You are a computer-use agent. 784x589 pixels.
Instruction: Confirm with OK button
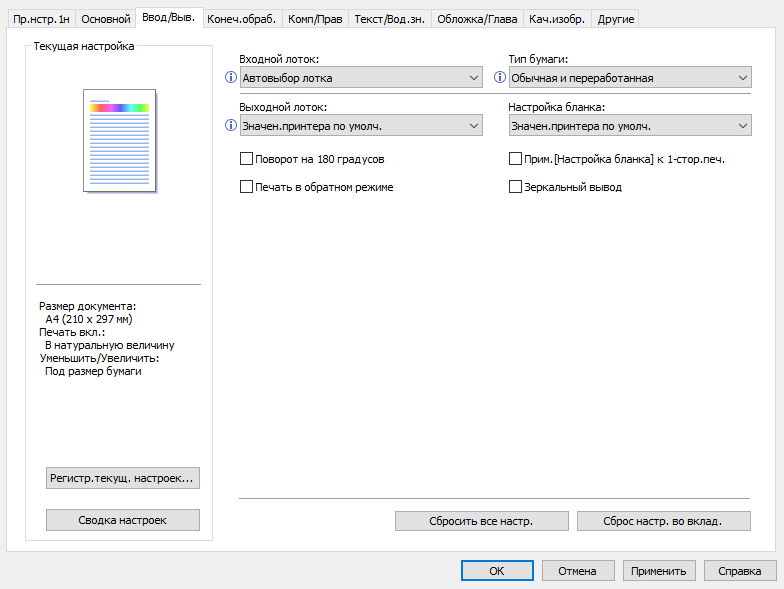(x=497, y=570)
